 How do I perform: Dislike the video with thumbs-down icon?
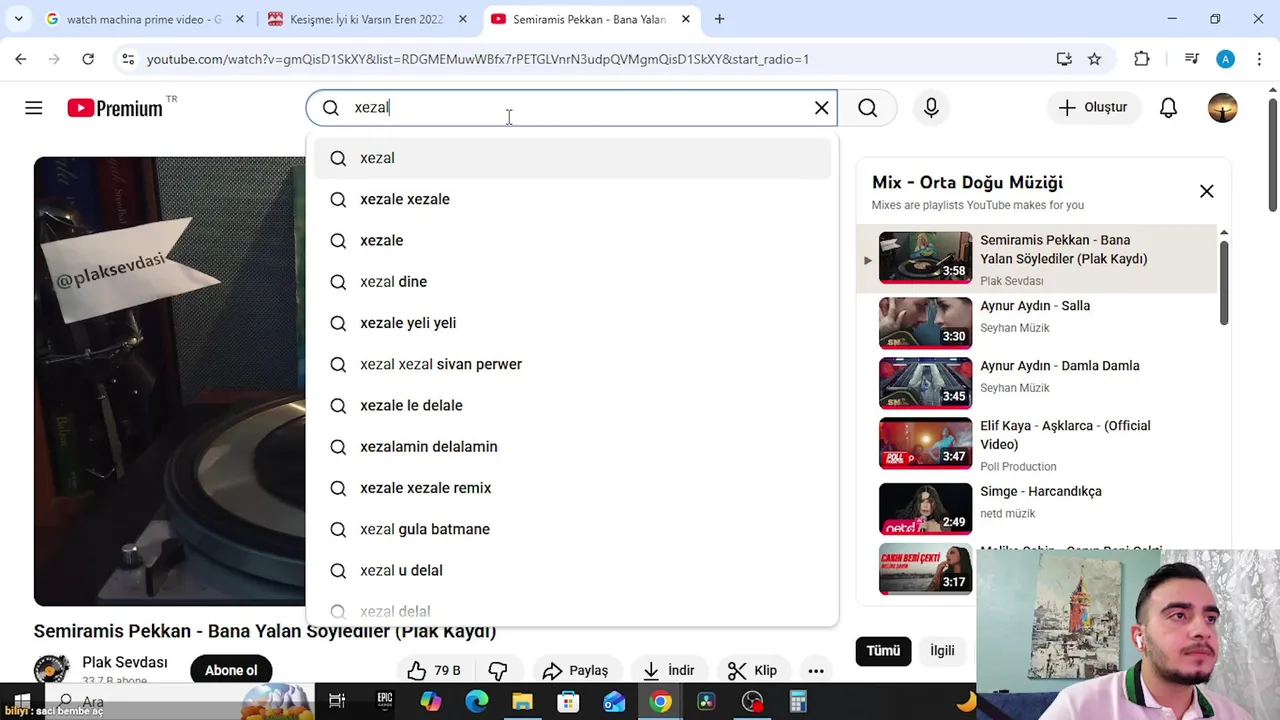(x=498, y=670)
